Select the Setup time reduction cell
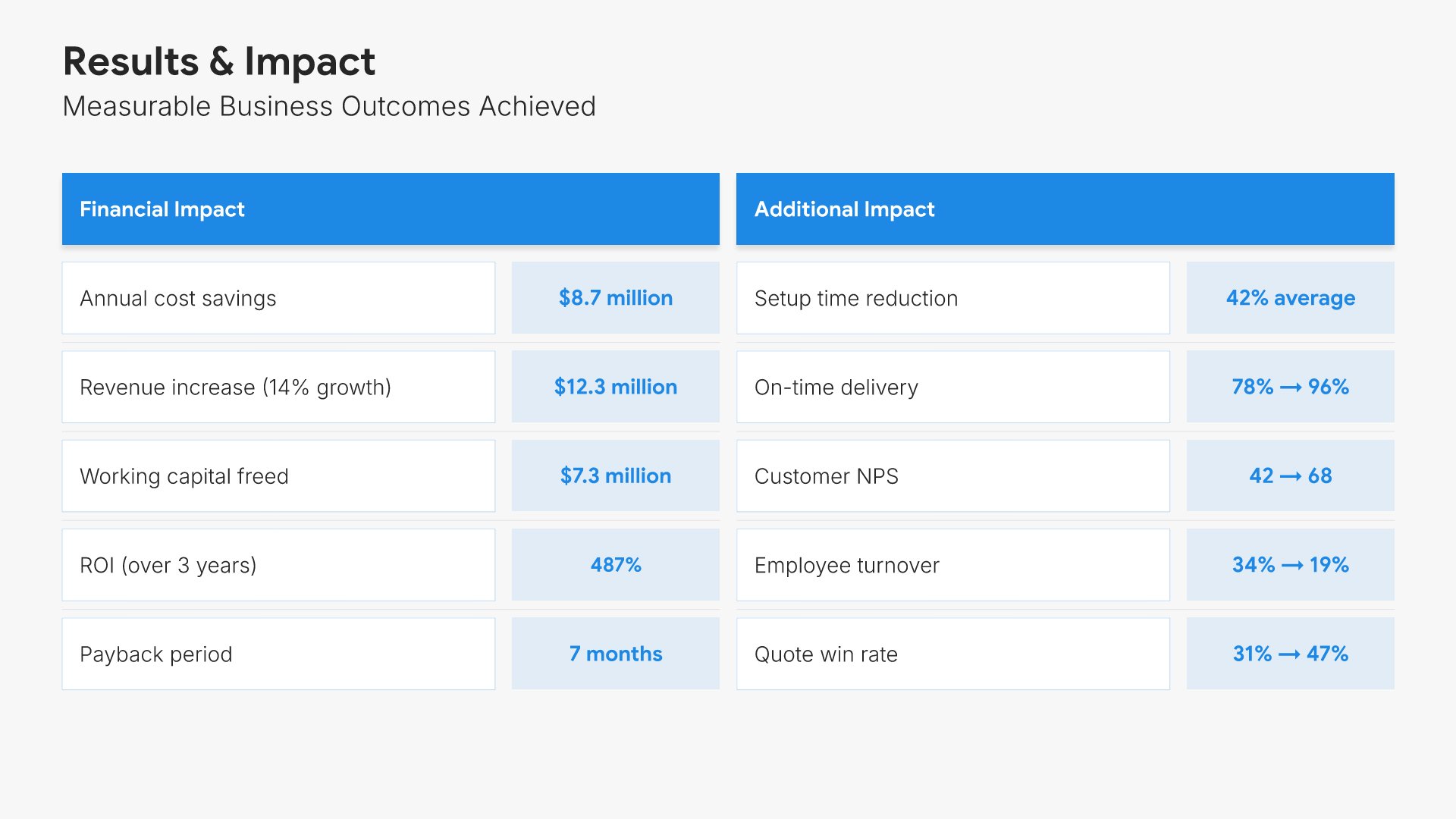This screenshot has height=819, width=1456. tap(952, 298)
